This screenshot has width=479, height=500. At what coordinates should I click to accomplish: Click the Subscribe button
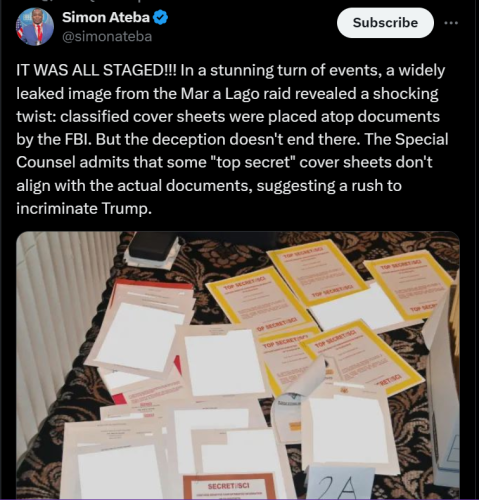click(385, 23)
